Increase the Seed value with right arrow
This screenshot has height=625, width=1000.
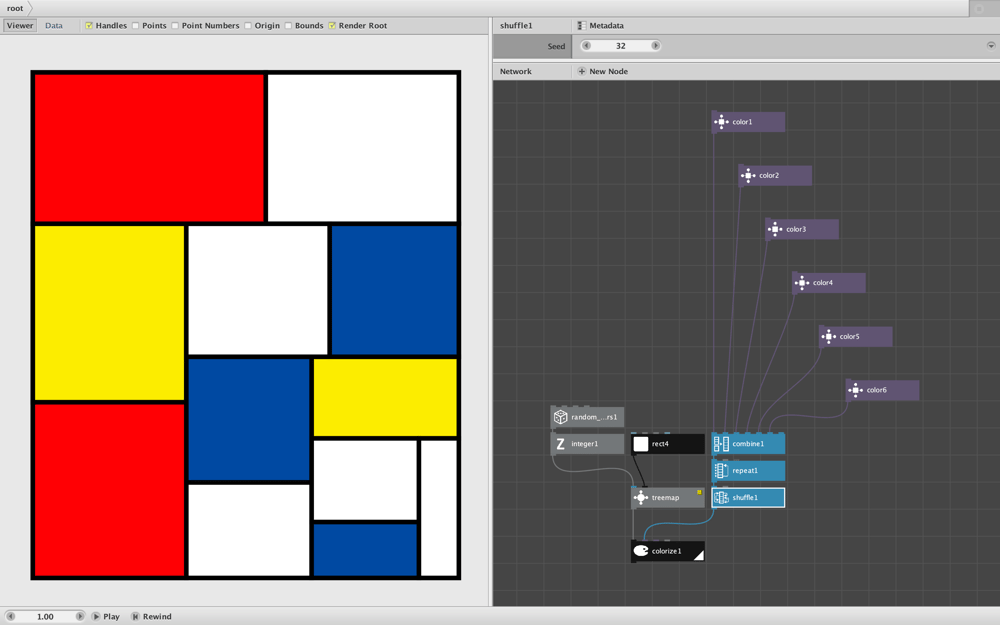tap(655, 46)
